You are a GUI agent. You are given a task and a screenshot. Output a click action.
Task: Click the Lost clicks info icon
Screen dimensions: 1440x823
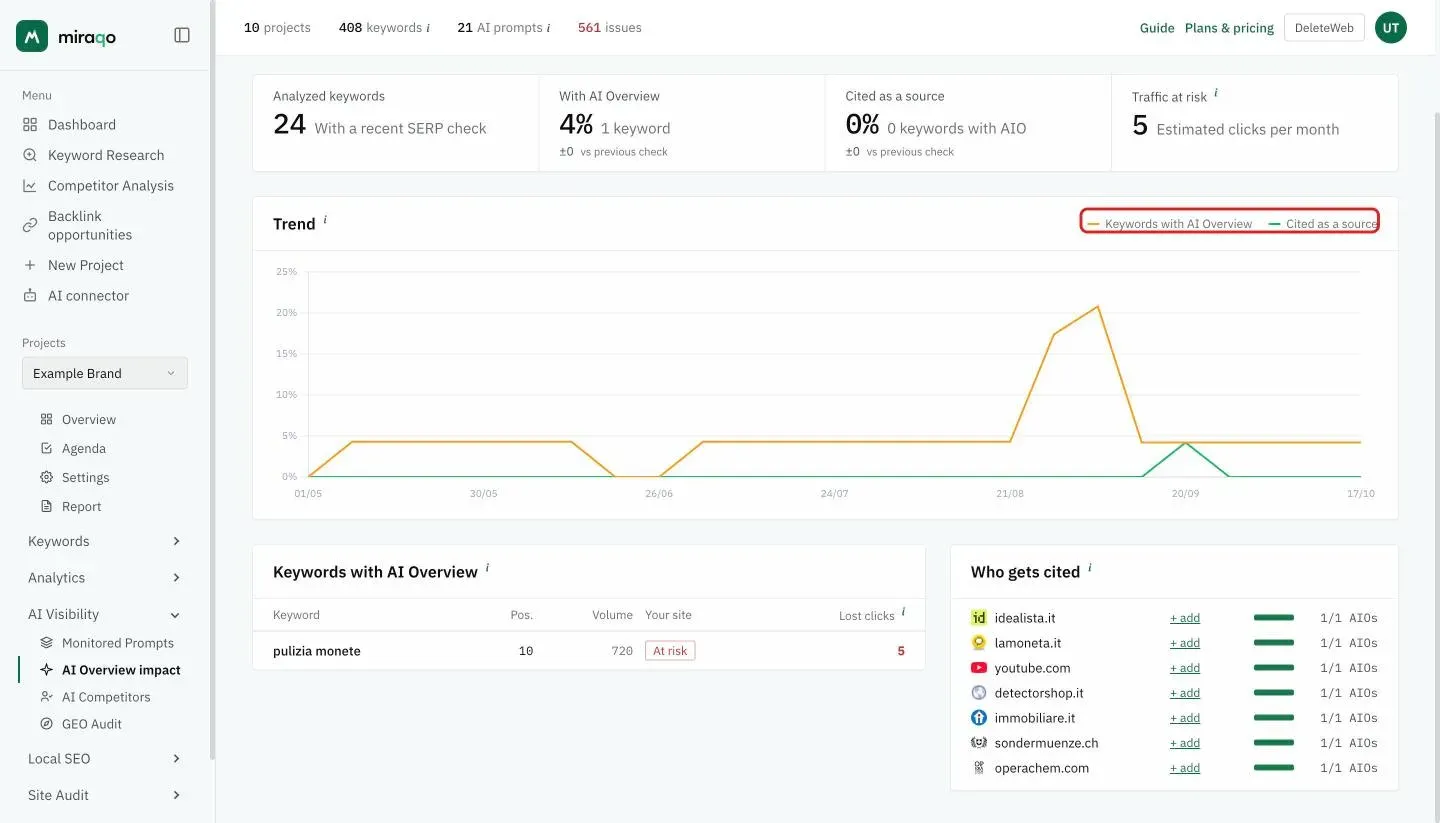pos(903,612)
